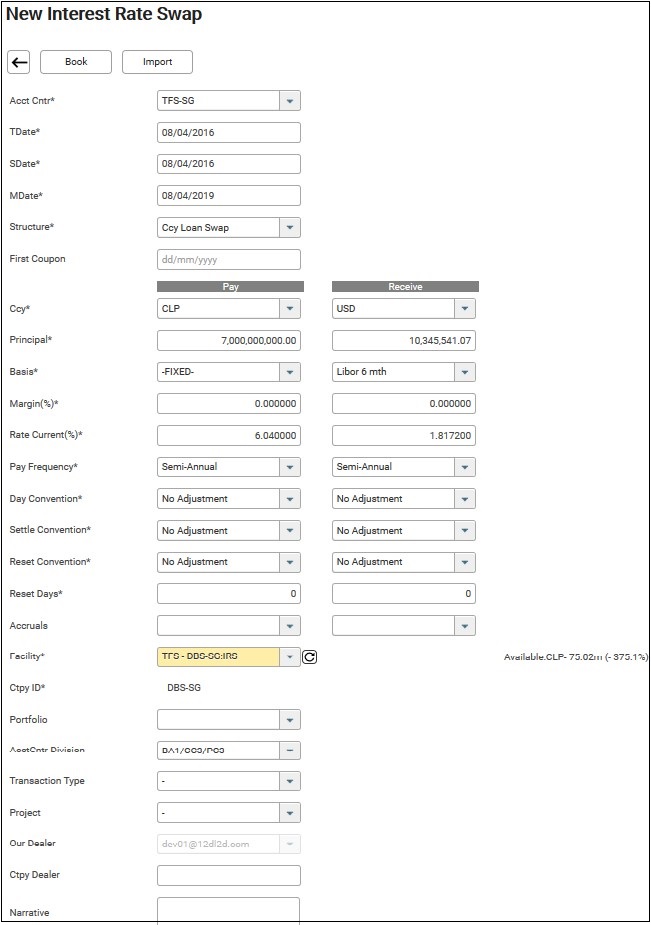Viewport: 651px width, 925px height.
Task: Click the MDate input field
Action: tap(229, 196)
